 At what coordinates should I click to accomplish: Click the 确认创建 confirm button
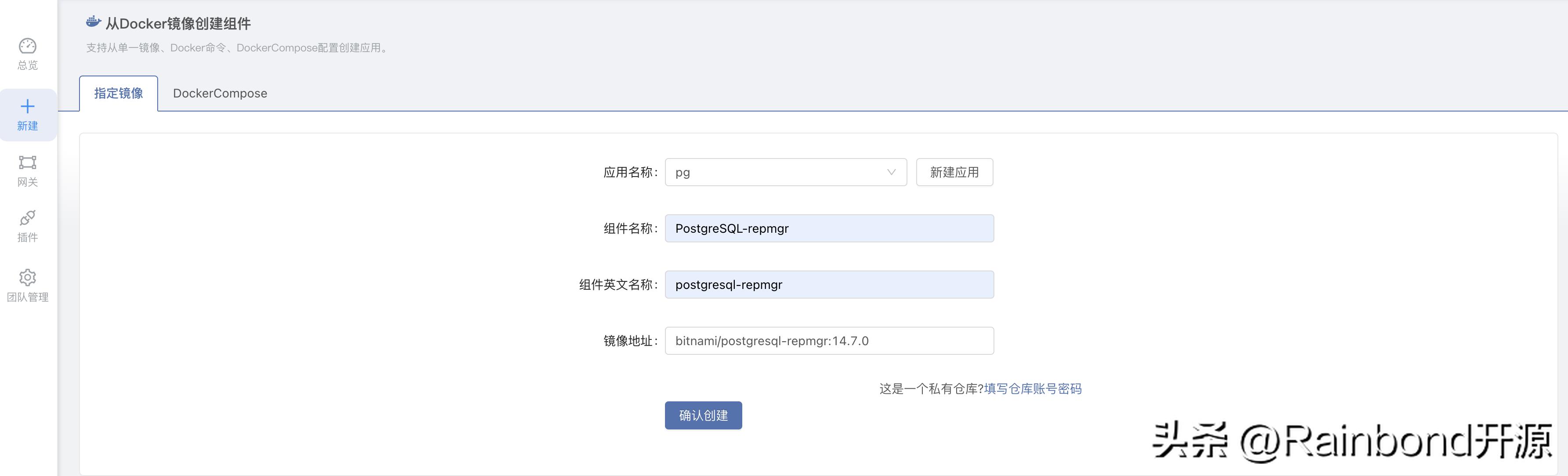pos(703,415)
